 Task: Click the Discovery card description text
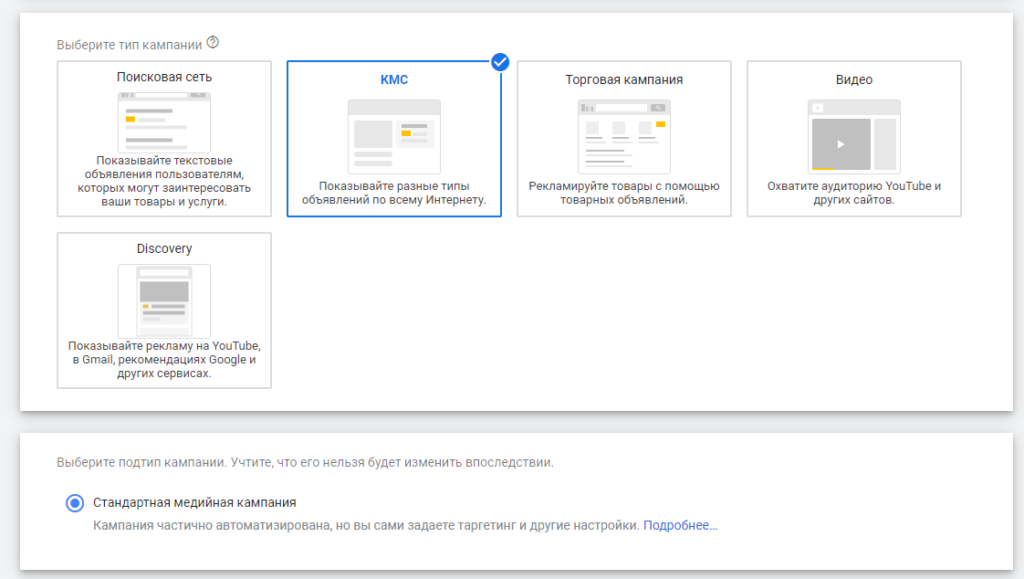coord(164,359)
